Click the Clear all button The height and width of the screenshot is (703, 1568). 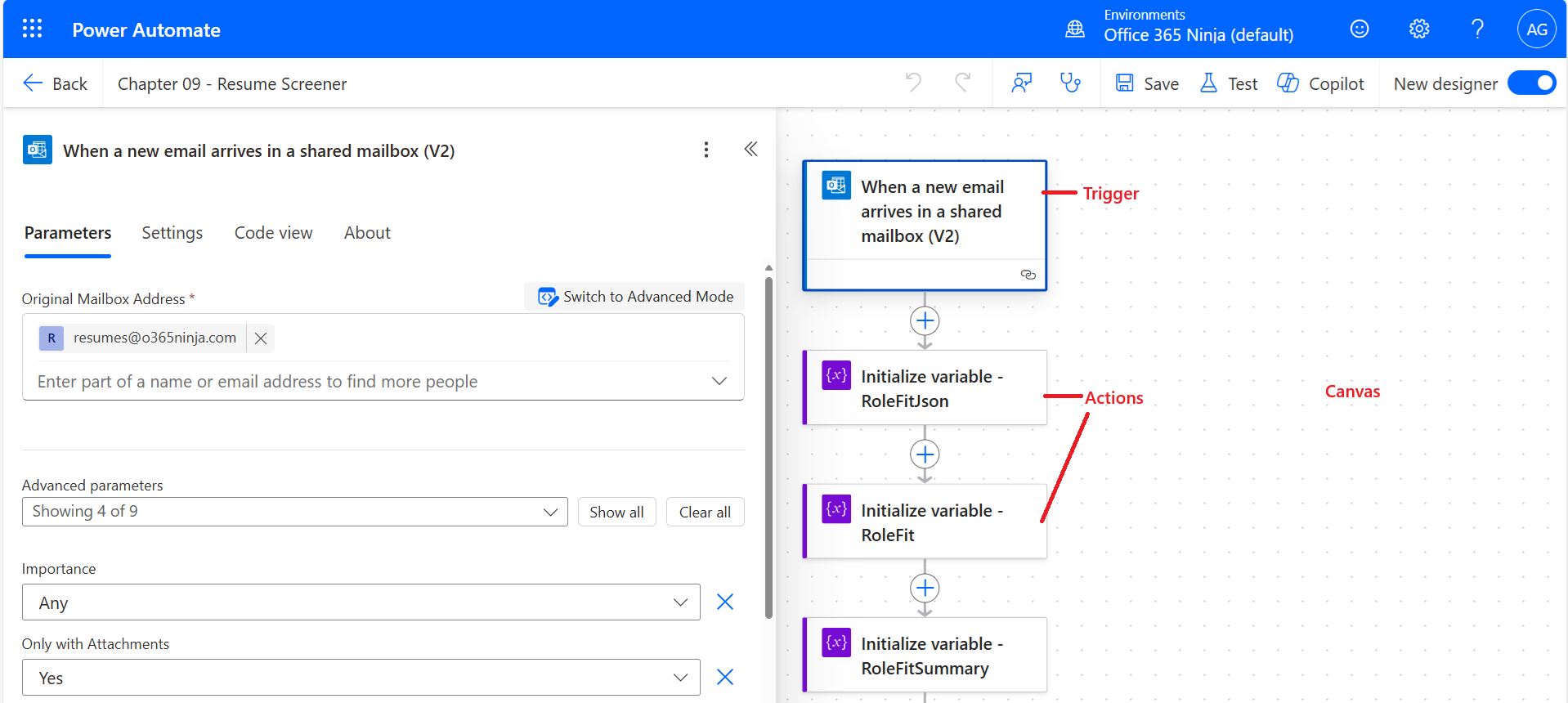tap(706, 512)
